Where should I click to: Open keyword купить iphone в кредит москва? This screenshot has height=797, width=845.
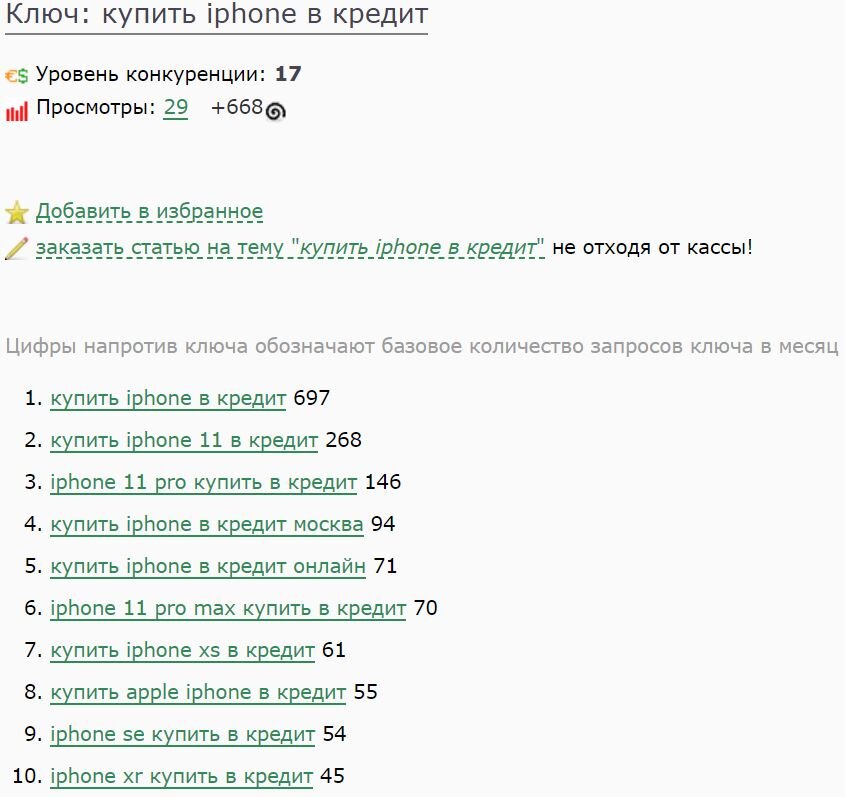206,524
